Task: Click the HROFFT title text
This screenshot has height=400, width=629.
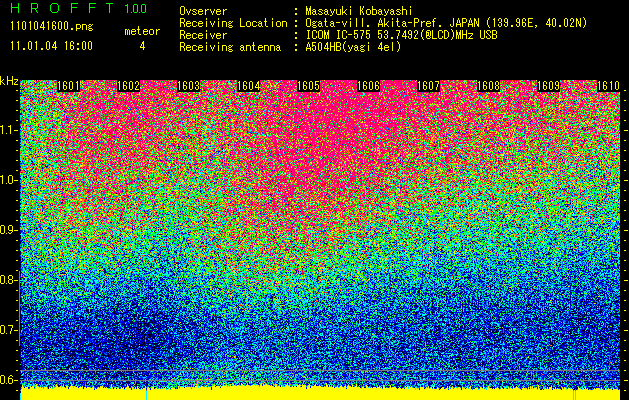Action: pyautogui.click(x=62, y=8)
